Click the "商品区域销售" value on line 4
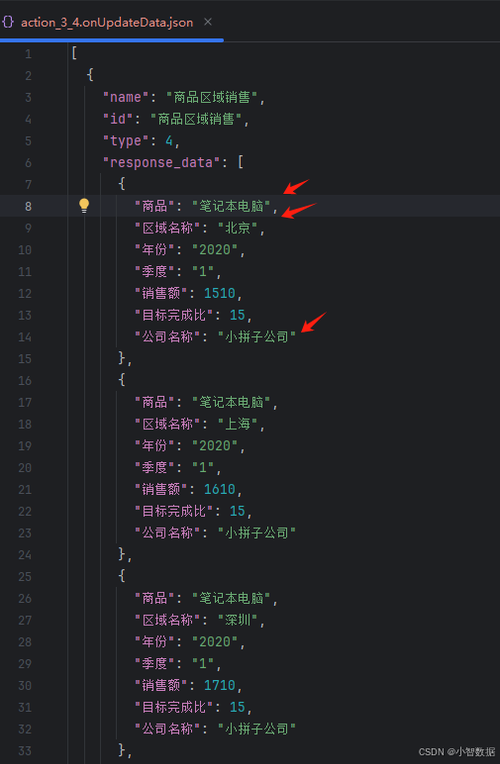Image resolution: width=500 pixels, height=764 pixels. [x=196, y=119]
